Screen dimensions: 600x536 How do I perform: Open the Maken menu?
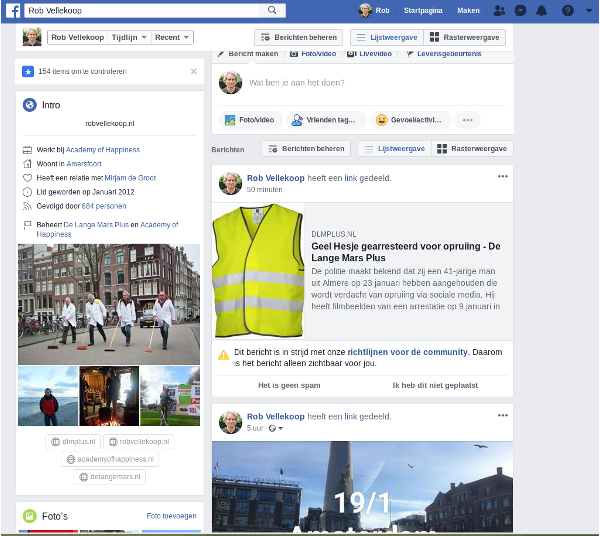tap(468, 10)
